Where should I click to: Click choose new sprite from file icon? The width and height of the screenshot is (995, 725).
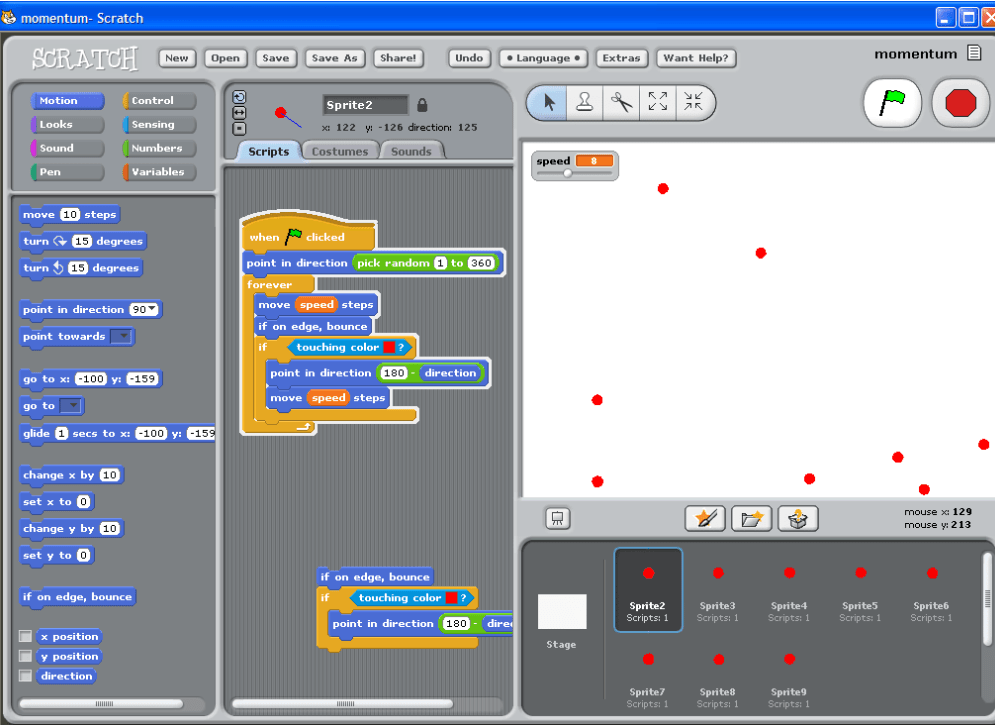point(751,519)
